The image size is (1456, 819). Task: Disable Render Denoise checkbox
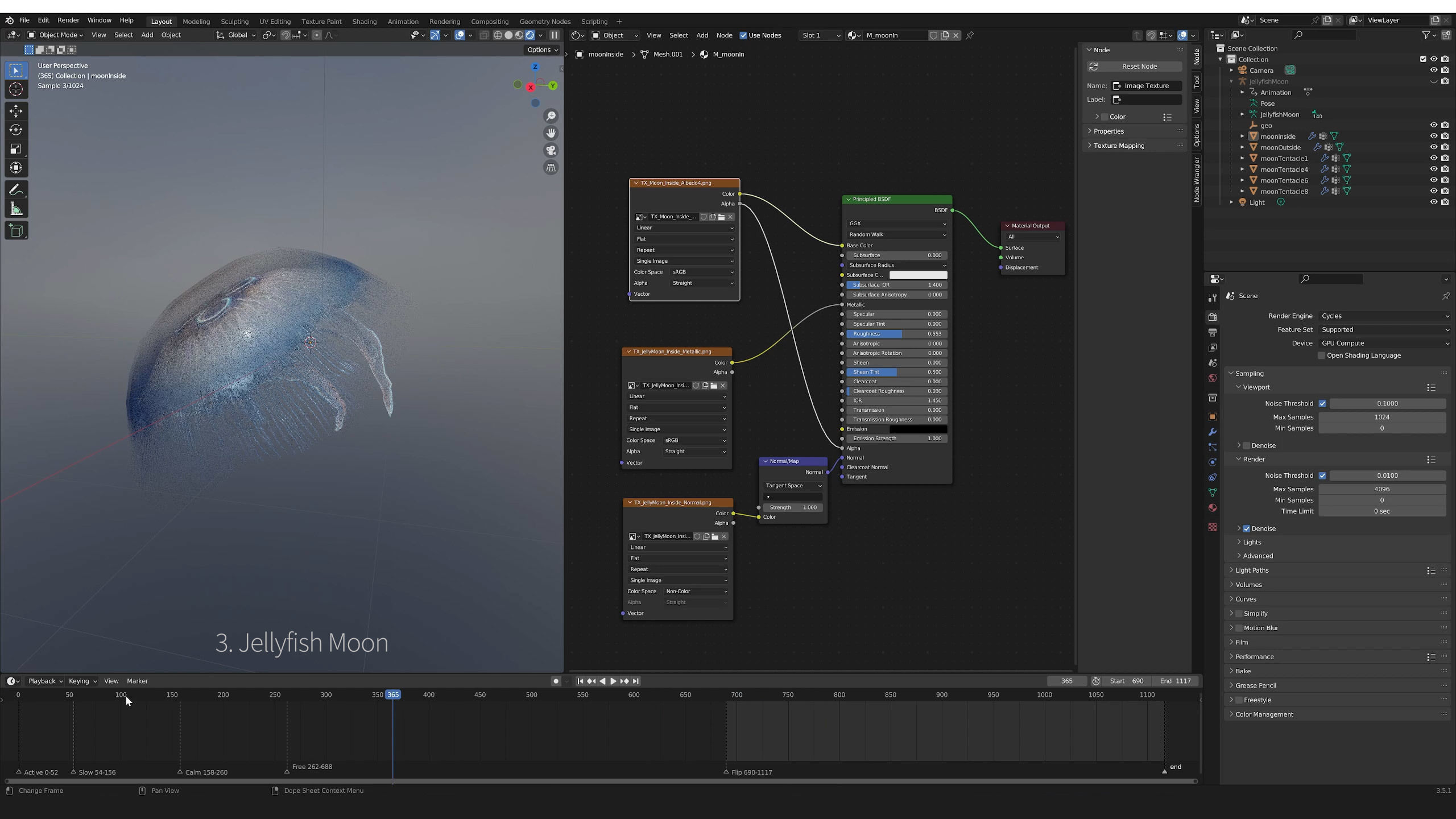[x=1247, y=528]
